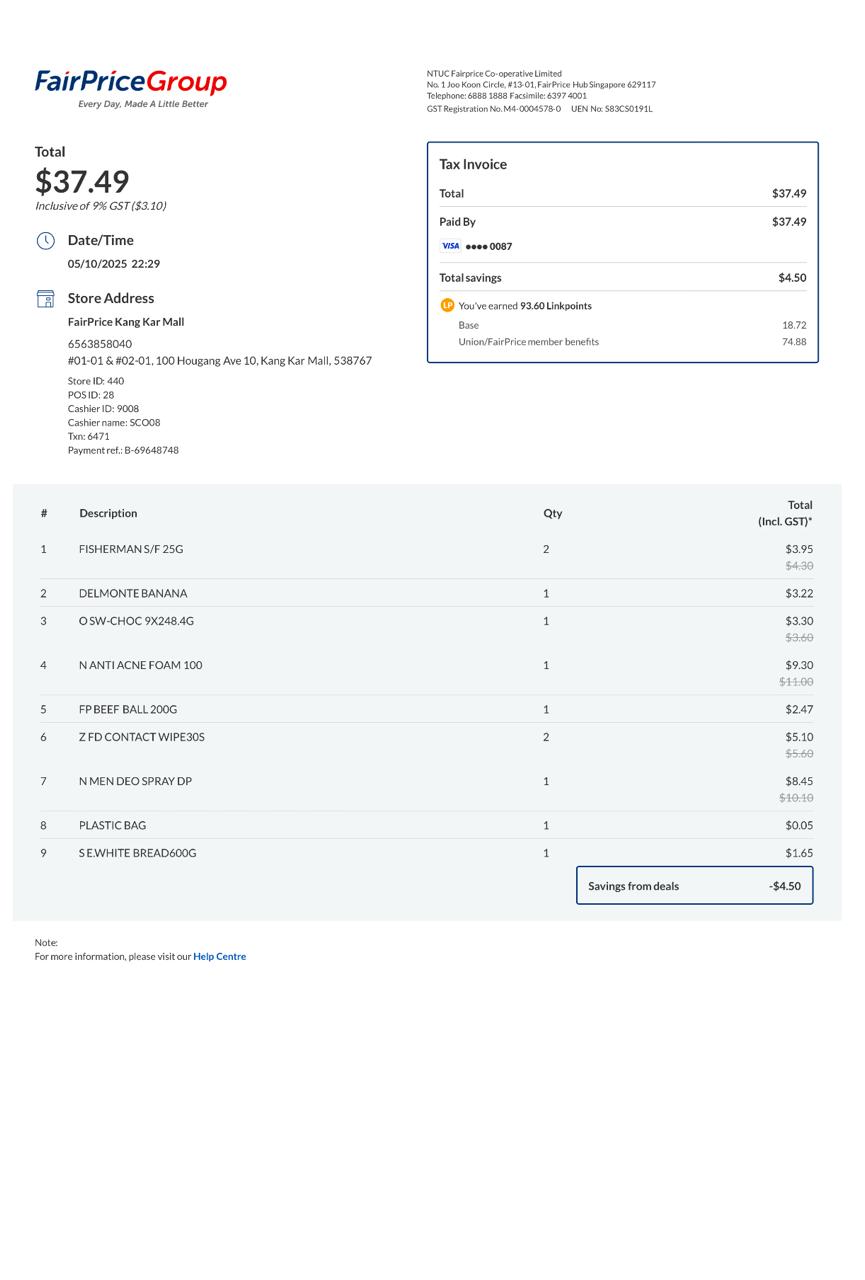This screenshot has height=1280, width=865.
Task: Click the Visa card logo
Action: click(x=450, y=246)
